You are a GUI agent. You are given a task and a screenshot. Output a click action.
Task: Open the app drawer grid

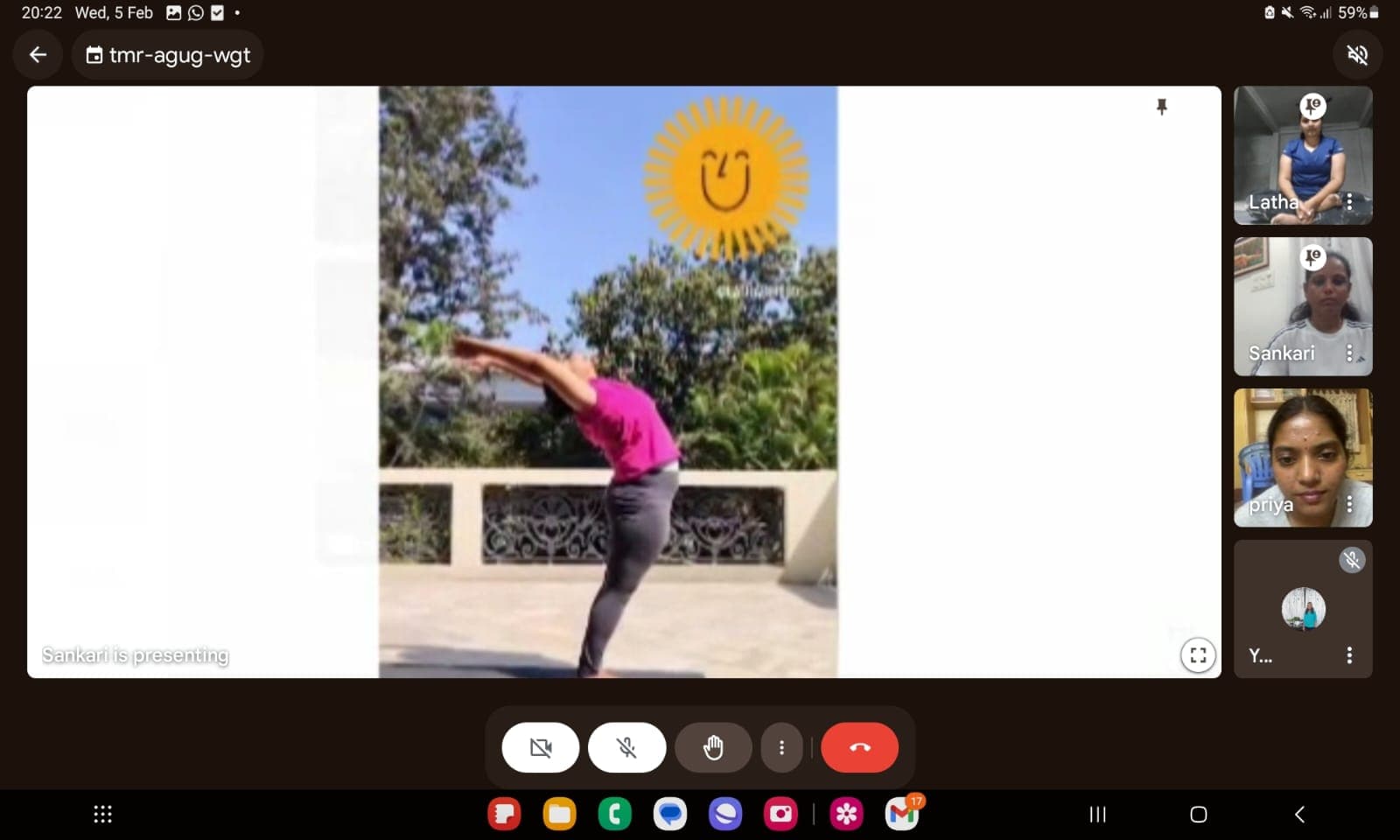pos(102,815)
